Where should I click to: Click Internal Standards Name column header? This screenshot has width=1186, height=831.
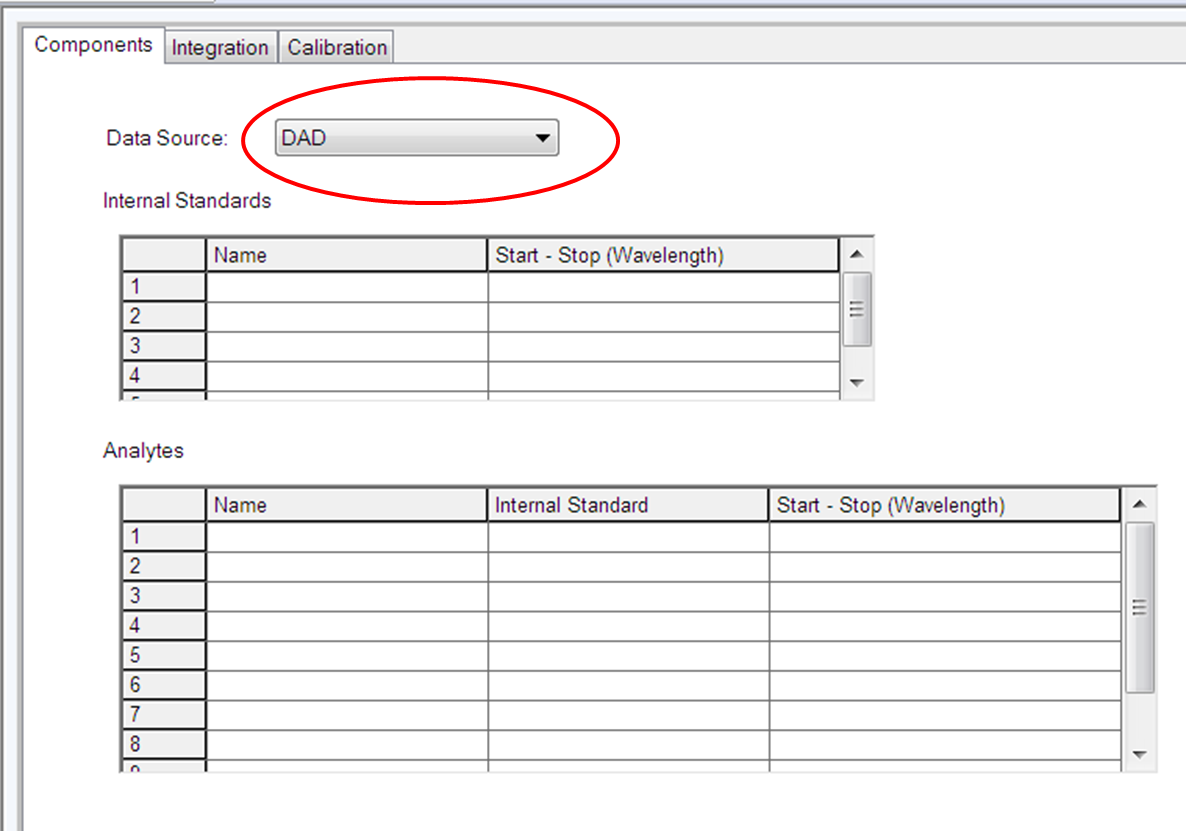click(x=346, y=256)
